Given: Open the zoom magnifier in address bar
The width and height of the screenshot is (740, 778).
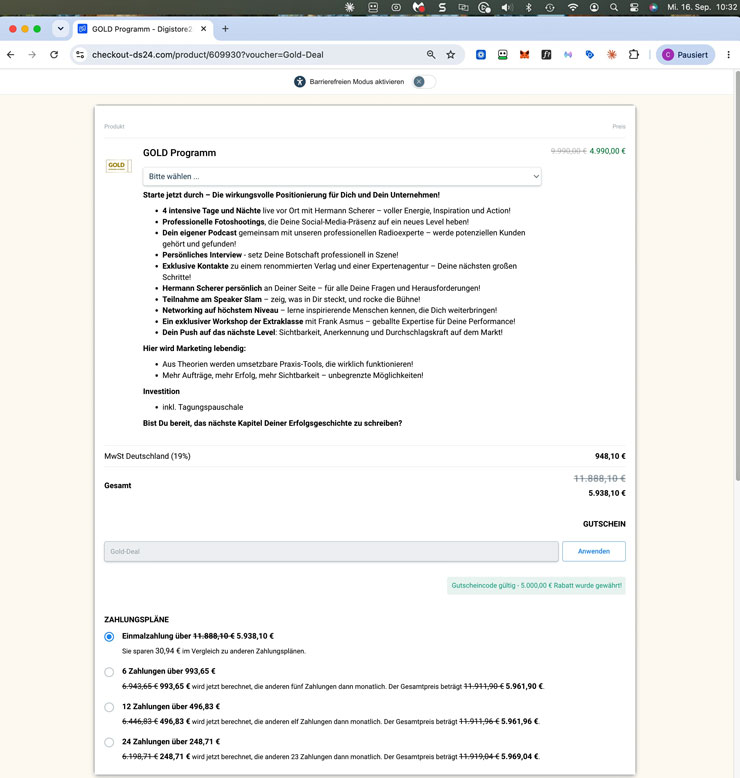Looking at the screenshot, I should point(431,55).
